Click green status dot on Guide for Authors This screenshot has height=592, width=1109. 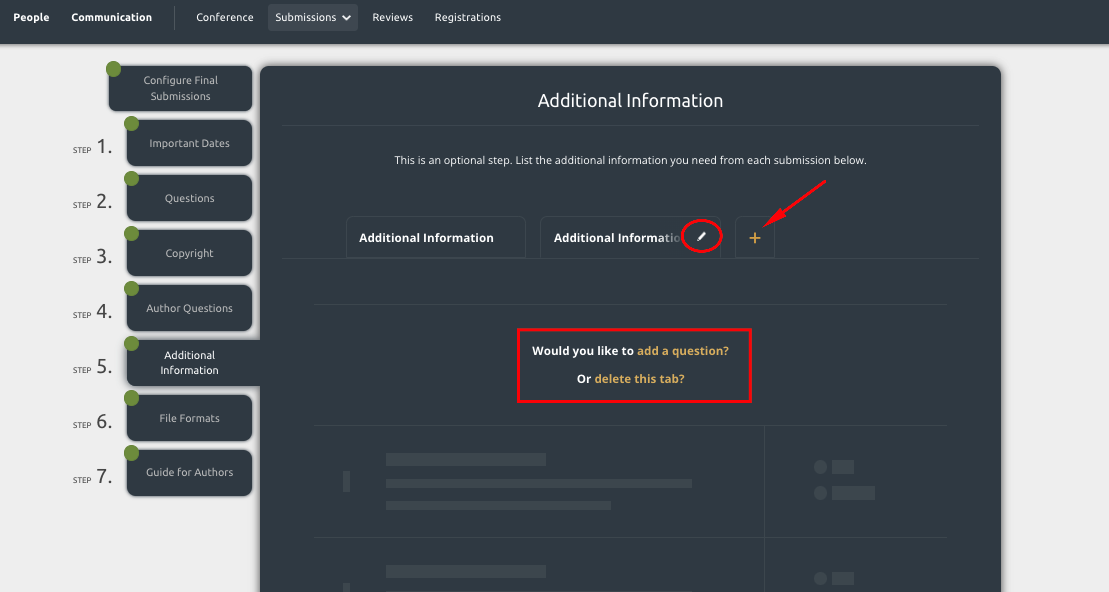[x=131, y=453]
